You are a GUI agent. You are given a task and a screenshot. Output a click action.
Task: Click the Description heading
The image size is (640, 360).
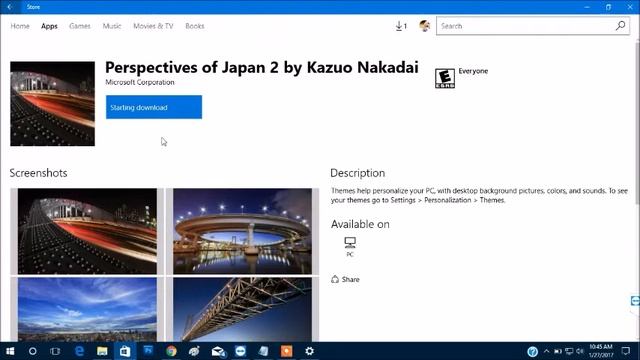click(x=358, y=173)
